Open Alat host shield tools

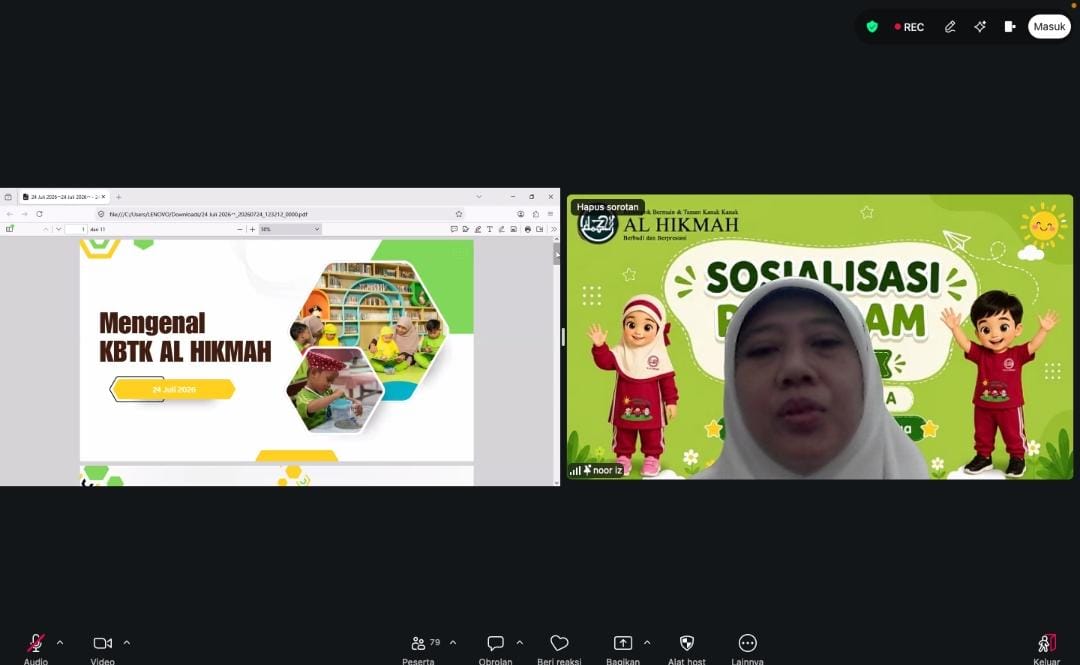click(x=687, y=648)
